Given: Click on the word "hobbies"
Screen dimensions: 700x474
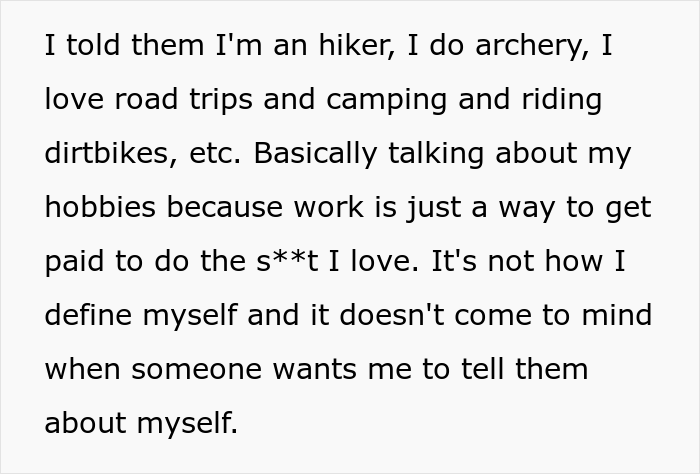Looking at the screenshot, I should 99,208.
